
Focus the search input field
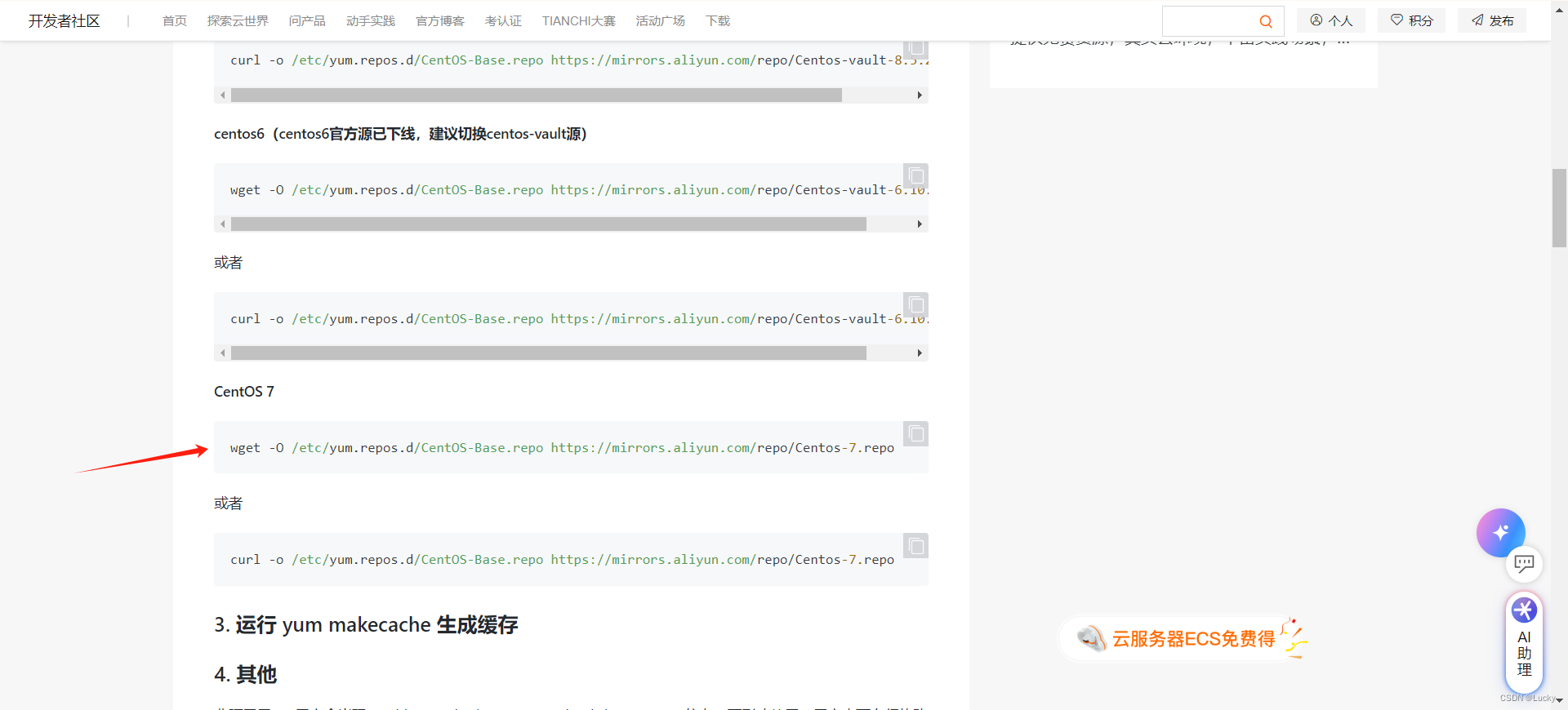click(1209, 21)
